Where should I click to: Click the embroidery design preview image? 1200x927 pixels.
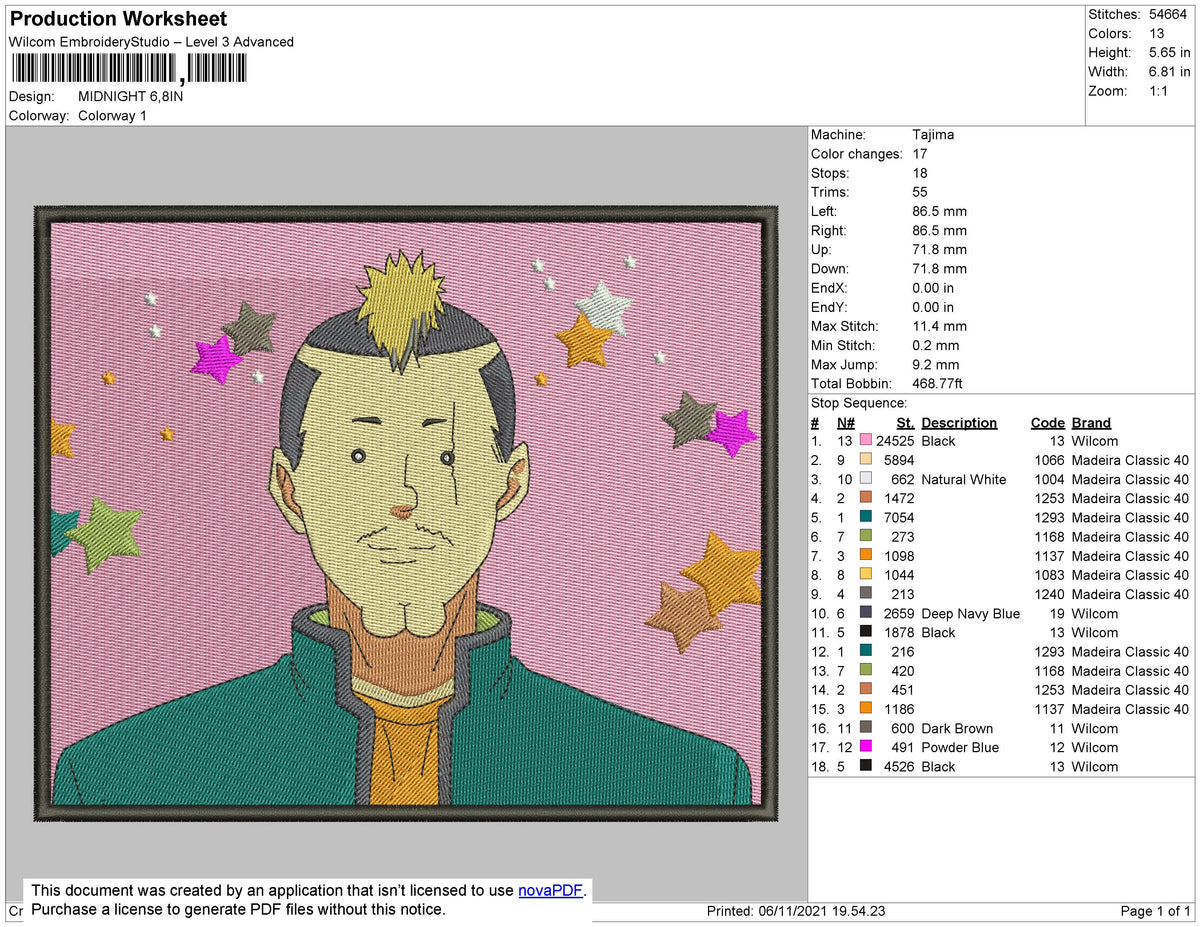click(406, 513)
